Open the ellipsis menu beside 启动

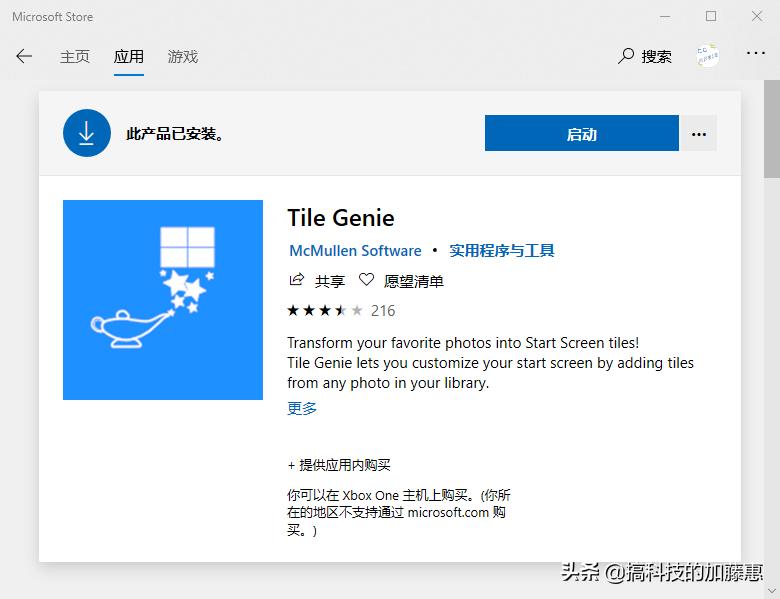(698, 133)
